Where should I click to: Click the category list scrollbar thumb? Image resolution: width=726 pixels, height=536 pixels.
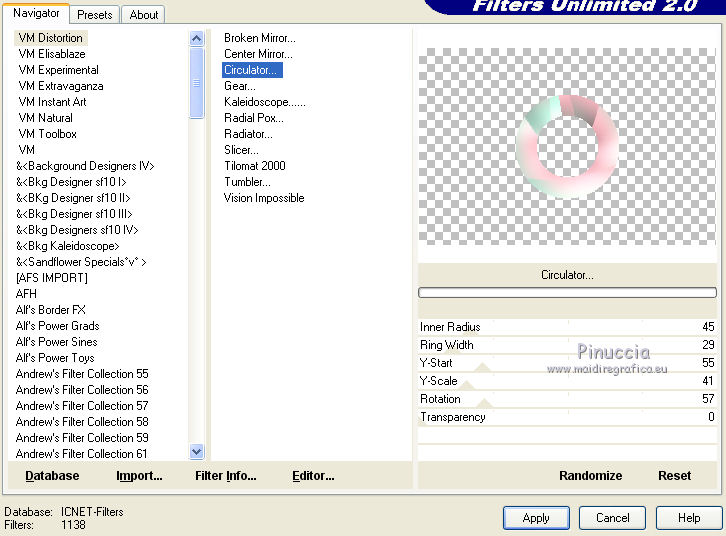click(197, 83)
